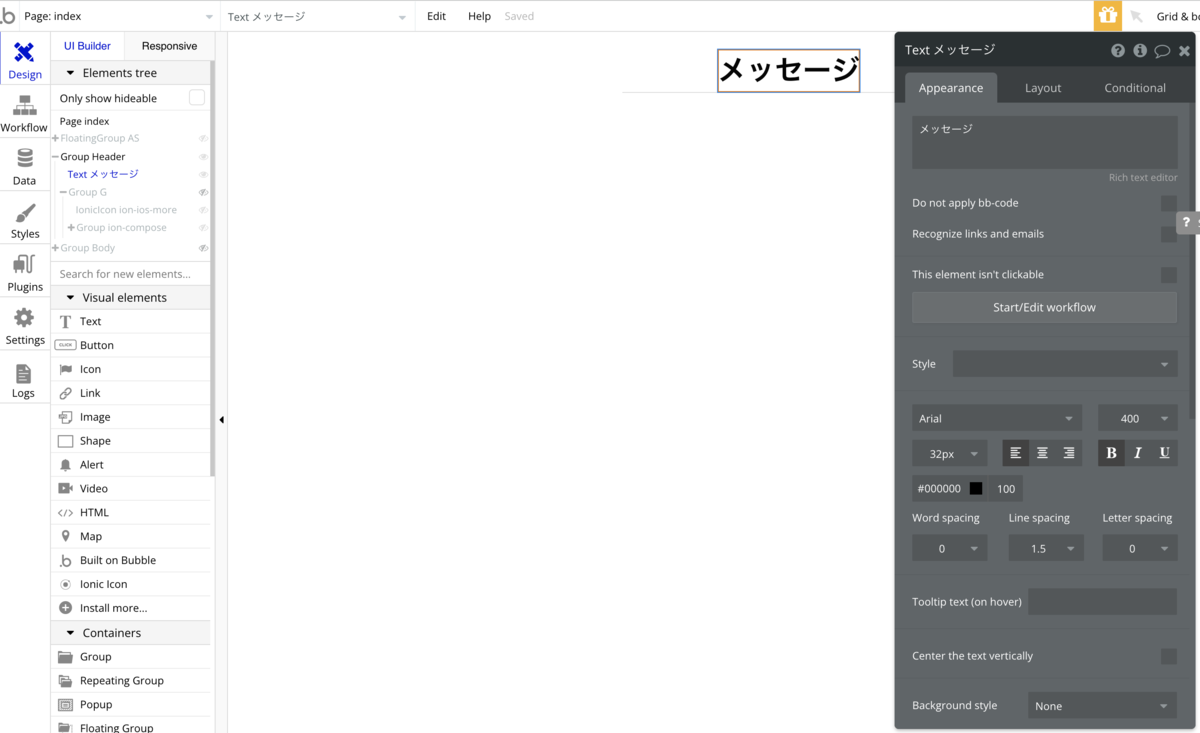Open the Workflow section icon
The width and height of the screenshot is (1200, 733).
[x=24, y=106]
